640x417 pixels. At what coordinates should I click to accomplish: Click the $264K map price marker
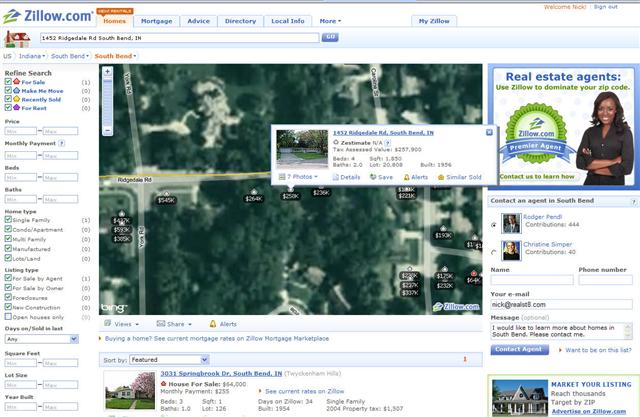254,199
